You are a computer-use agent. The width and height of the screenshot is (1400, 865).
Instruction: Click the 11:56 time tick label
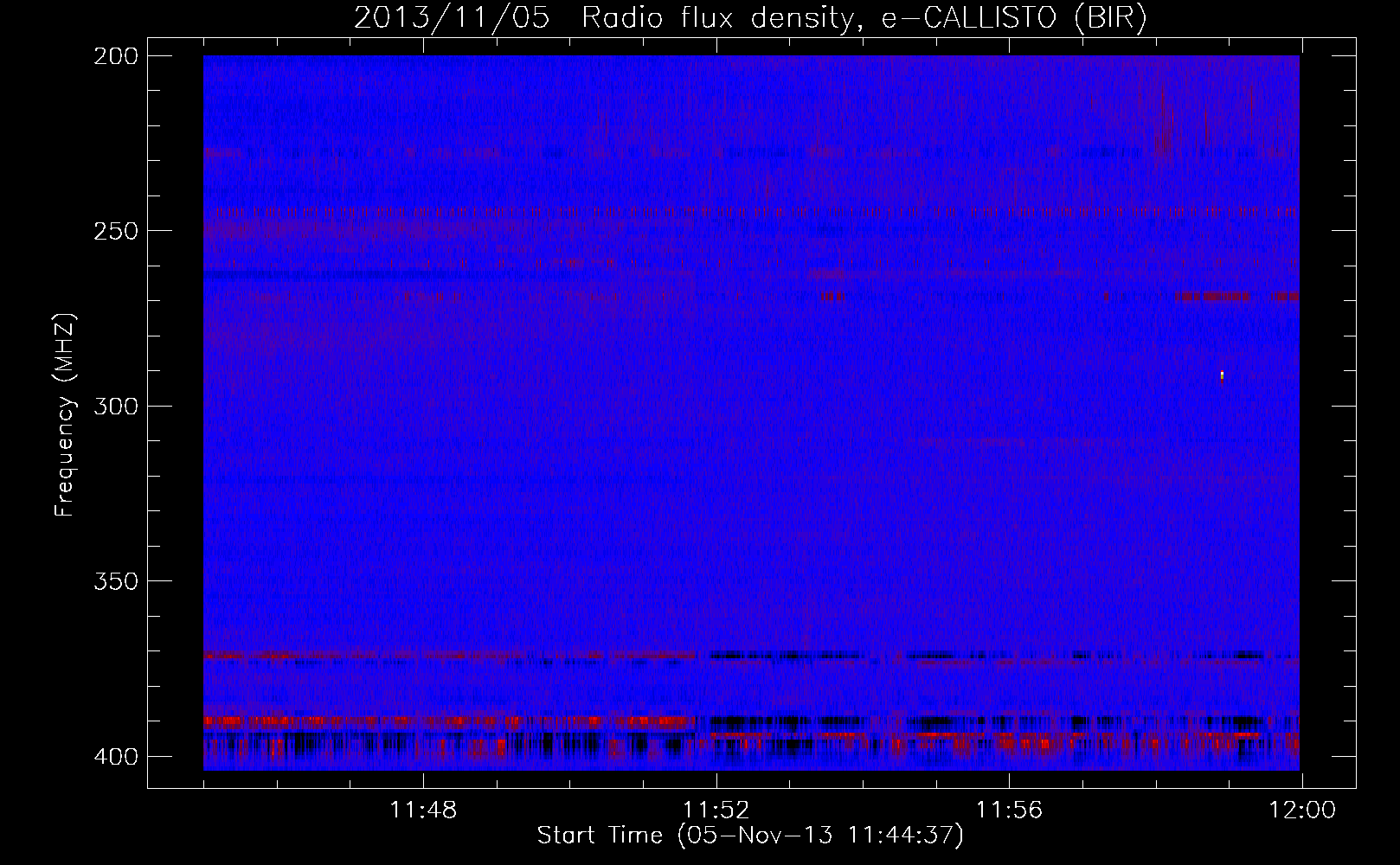point(1009,811)
